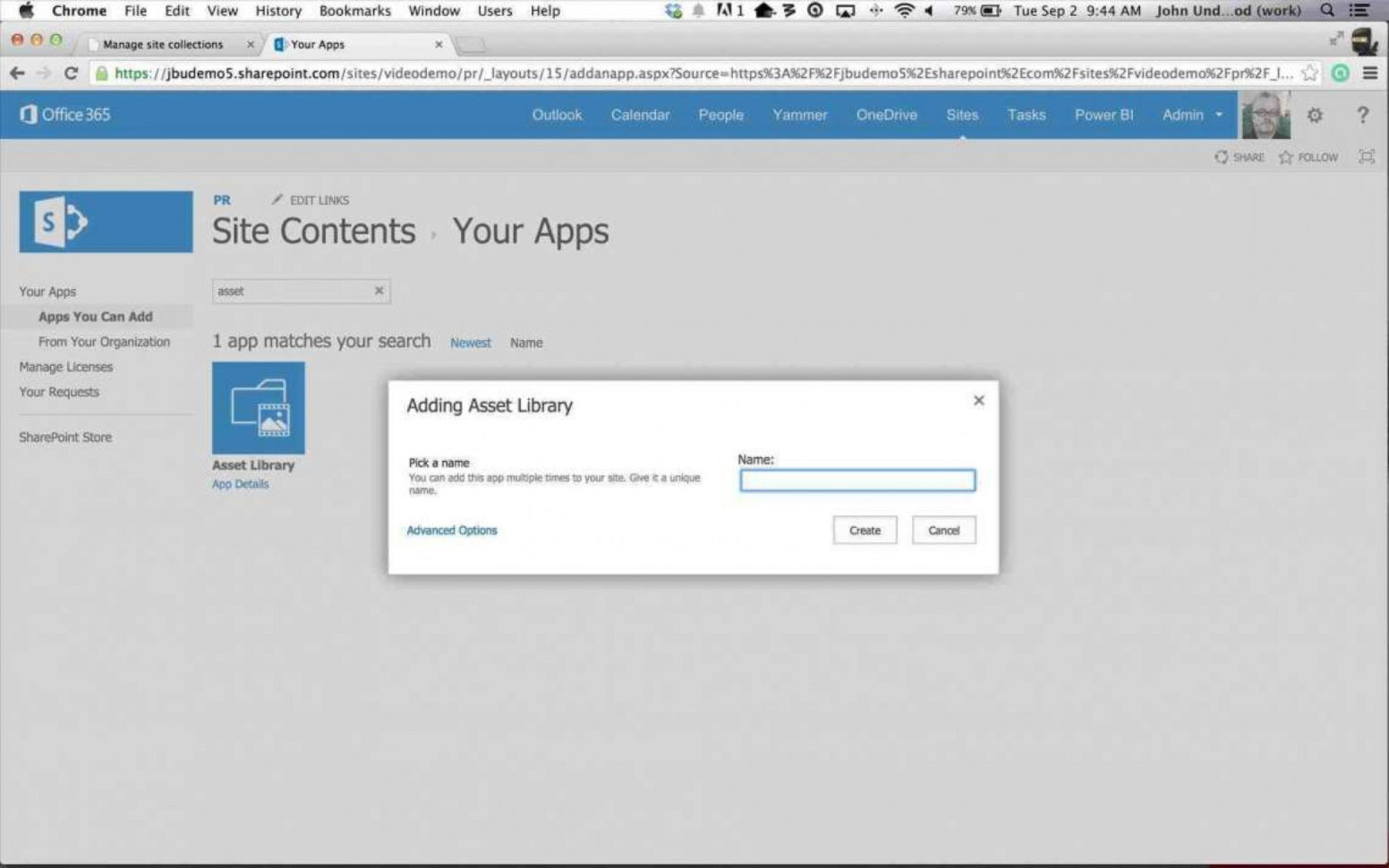Reload the current page

72,73
